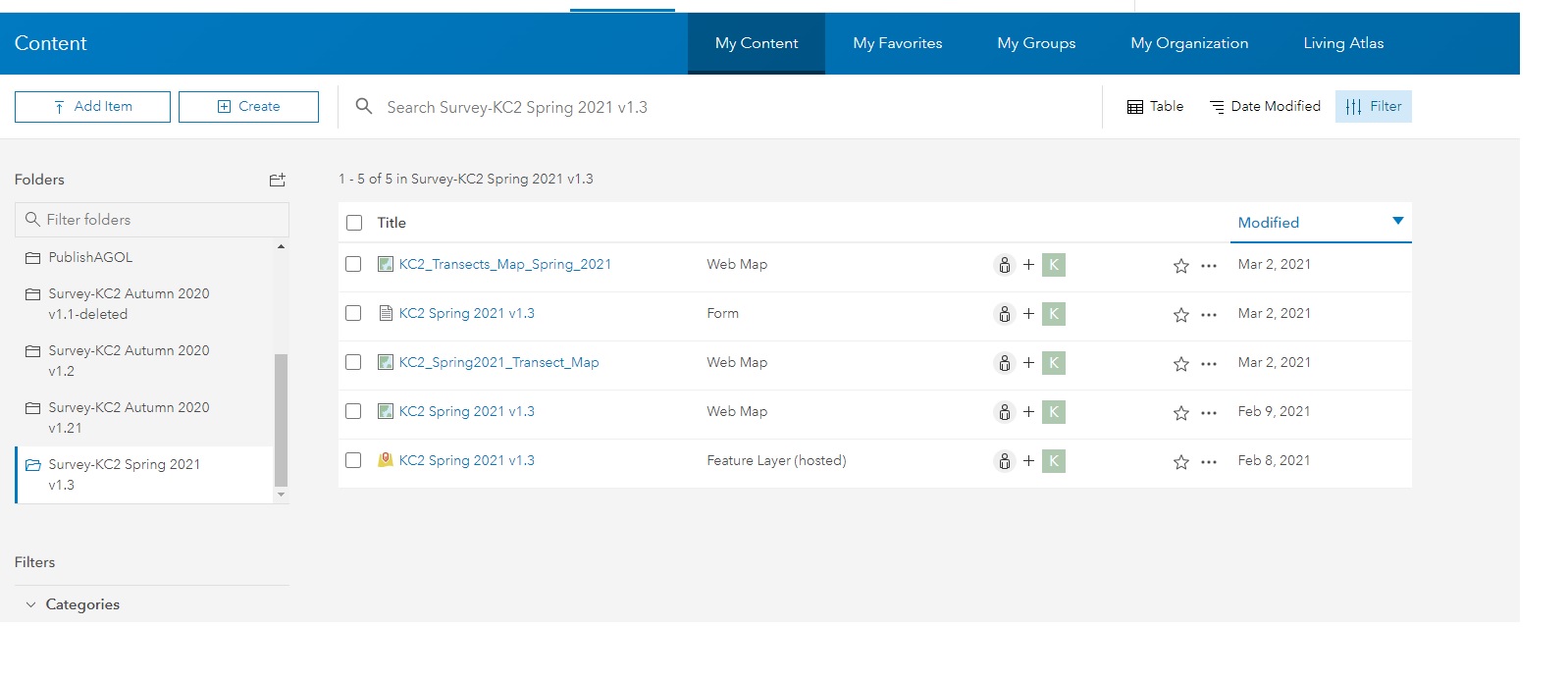Click lock icon for KC2_Spring2021_Transect_Map
This screenshot has width=1568, height=679.
pyautogui.click(x=1004, y=363)
